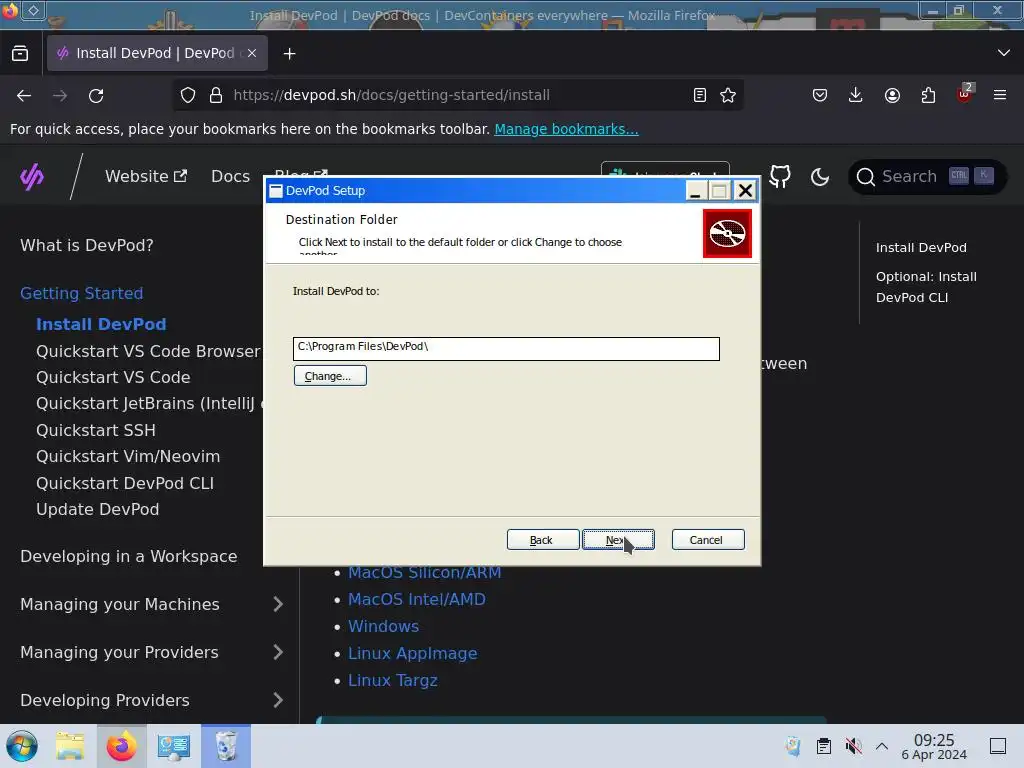This screenshot has width=1024, height=768.
Task: Expand Managing your Machines chevron
Action: coord(278,604)
